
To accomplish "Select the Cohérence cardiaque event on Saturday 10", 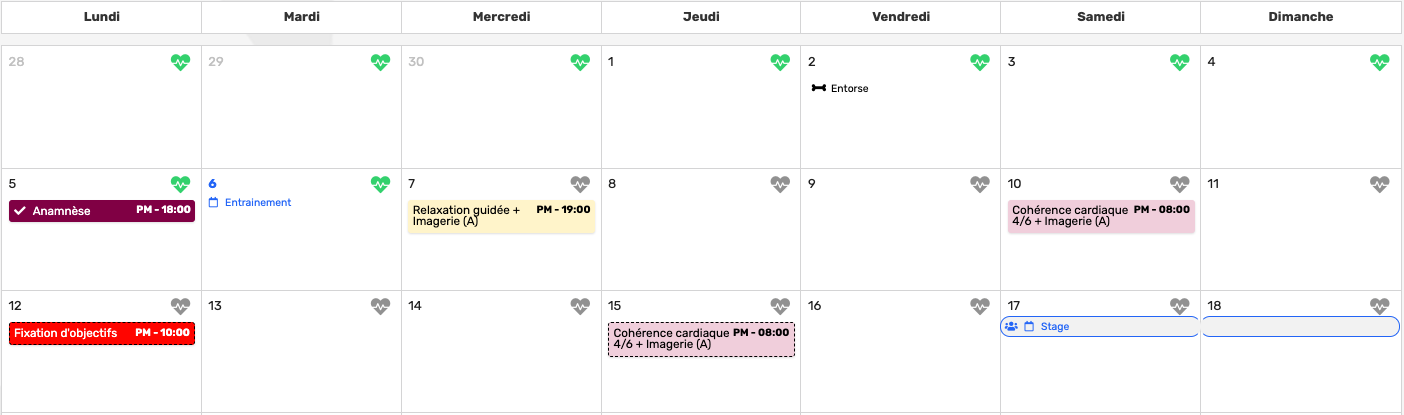I will pyautogui.click(x=1101, y=216).
